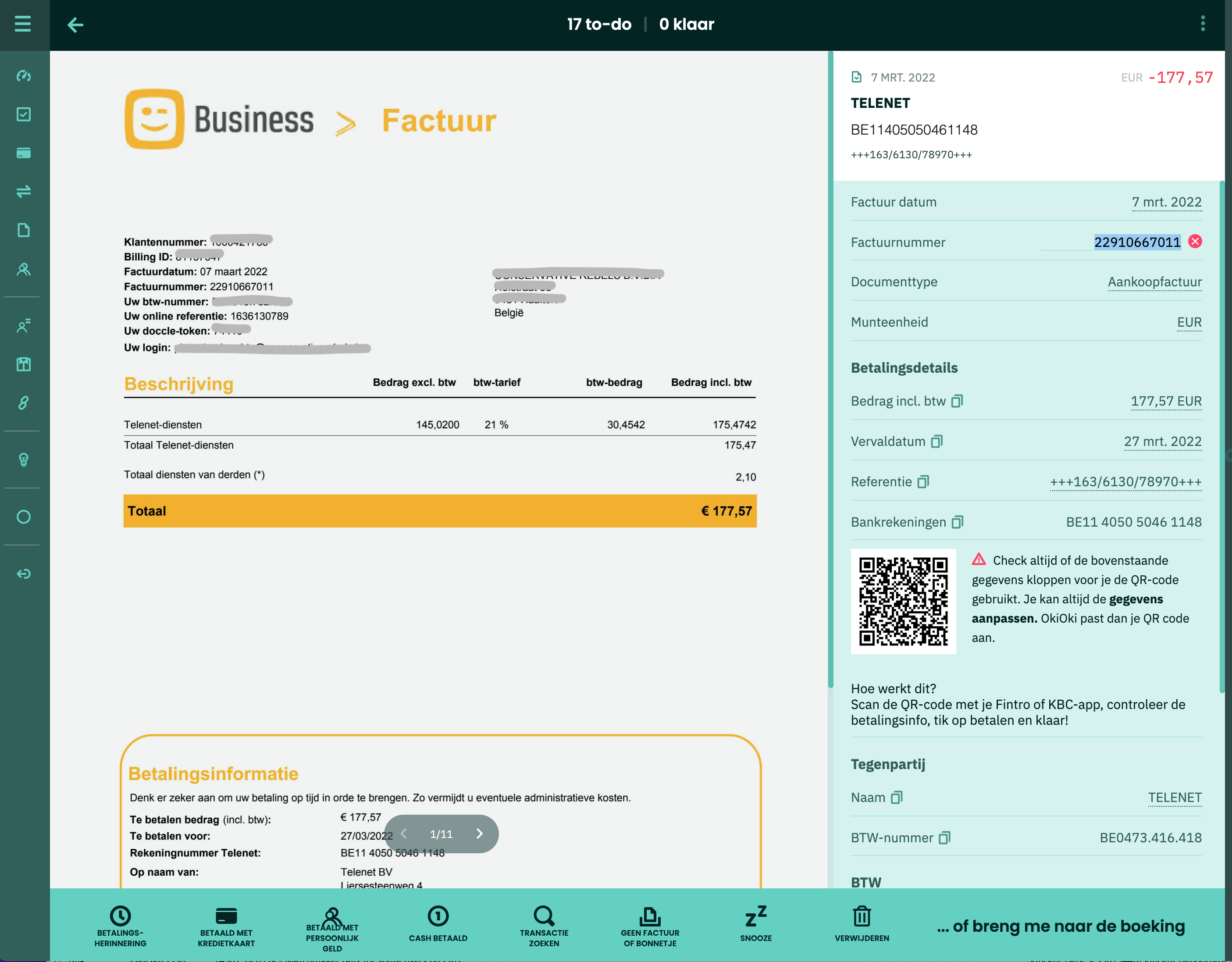Mark invoice as Cash betaald

tap(438, 924)
